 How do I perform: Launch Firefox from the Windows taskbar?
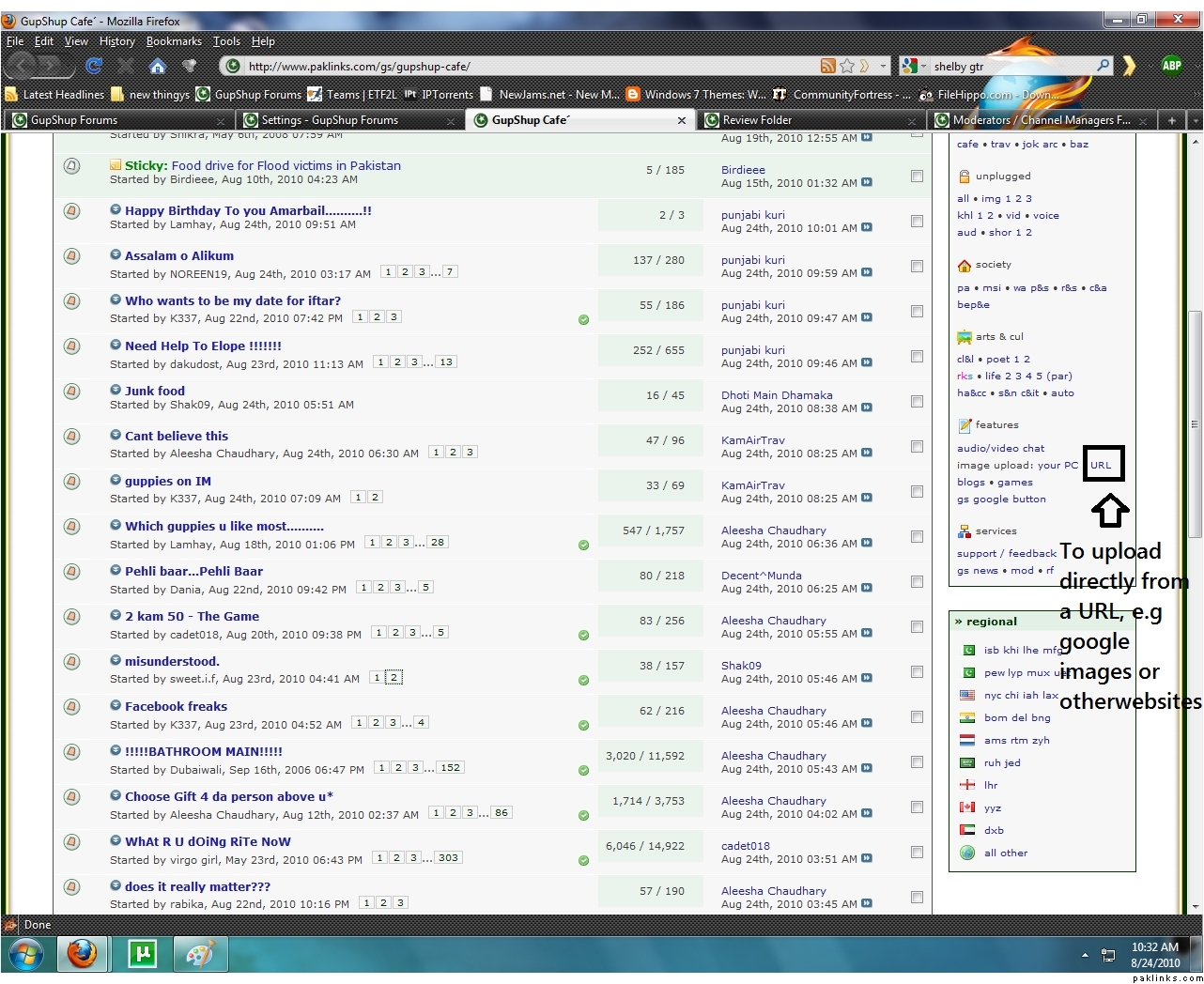coord(83,954)
